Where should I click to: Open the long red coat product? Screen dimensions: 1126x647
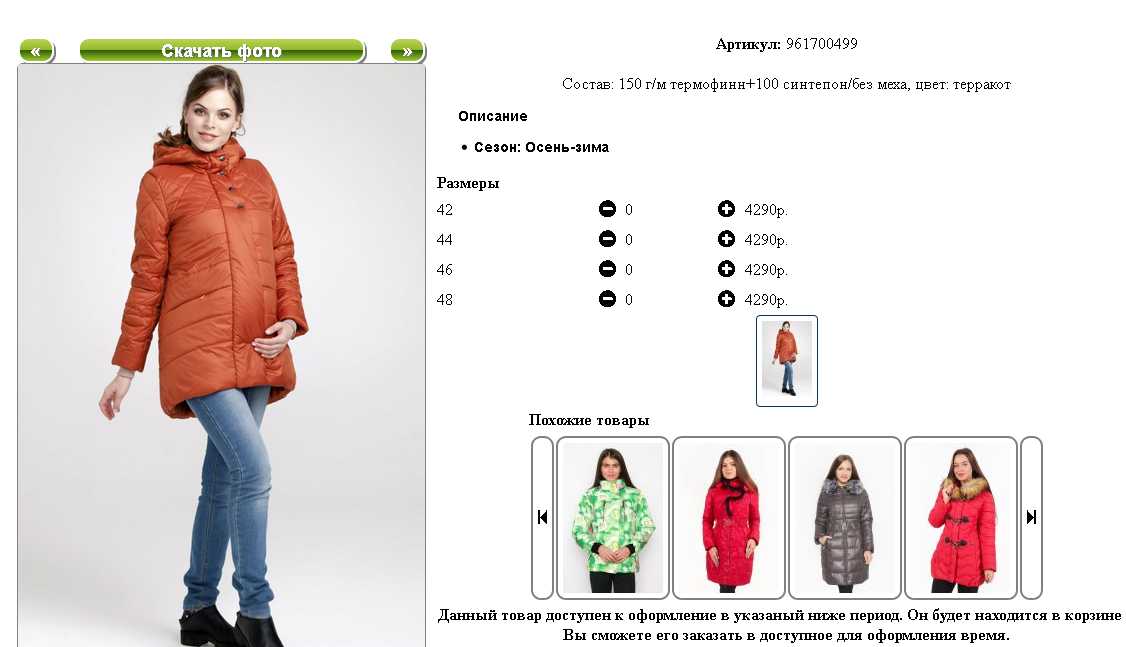click(729, 518)
